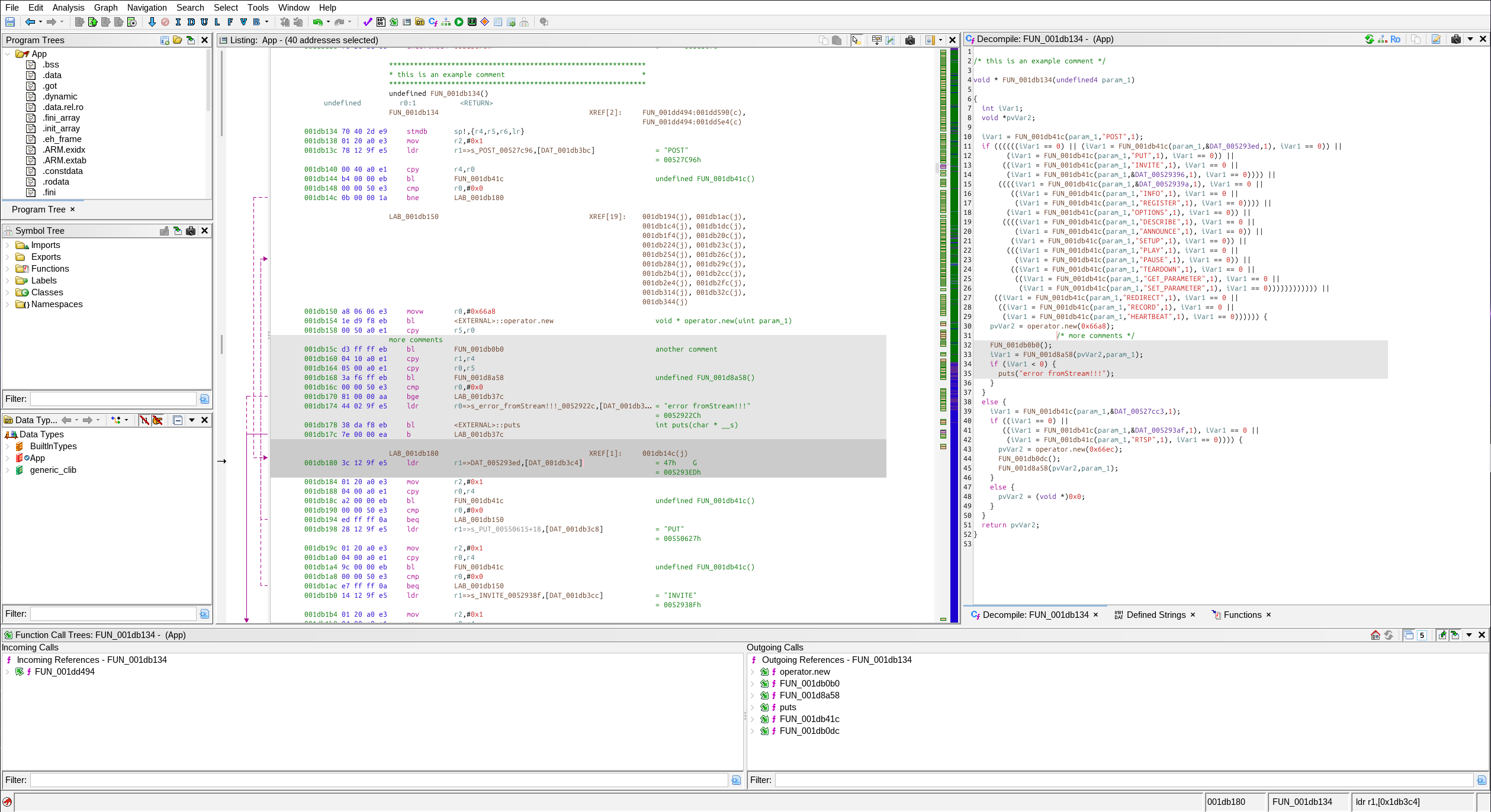Screen dimensions: 1491x812
Task: Take a Listing snapshot camera icon
Action: click(x=910, y=40)
